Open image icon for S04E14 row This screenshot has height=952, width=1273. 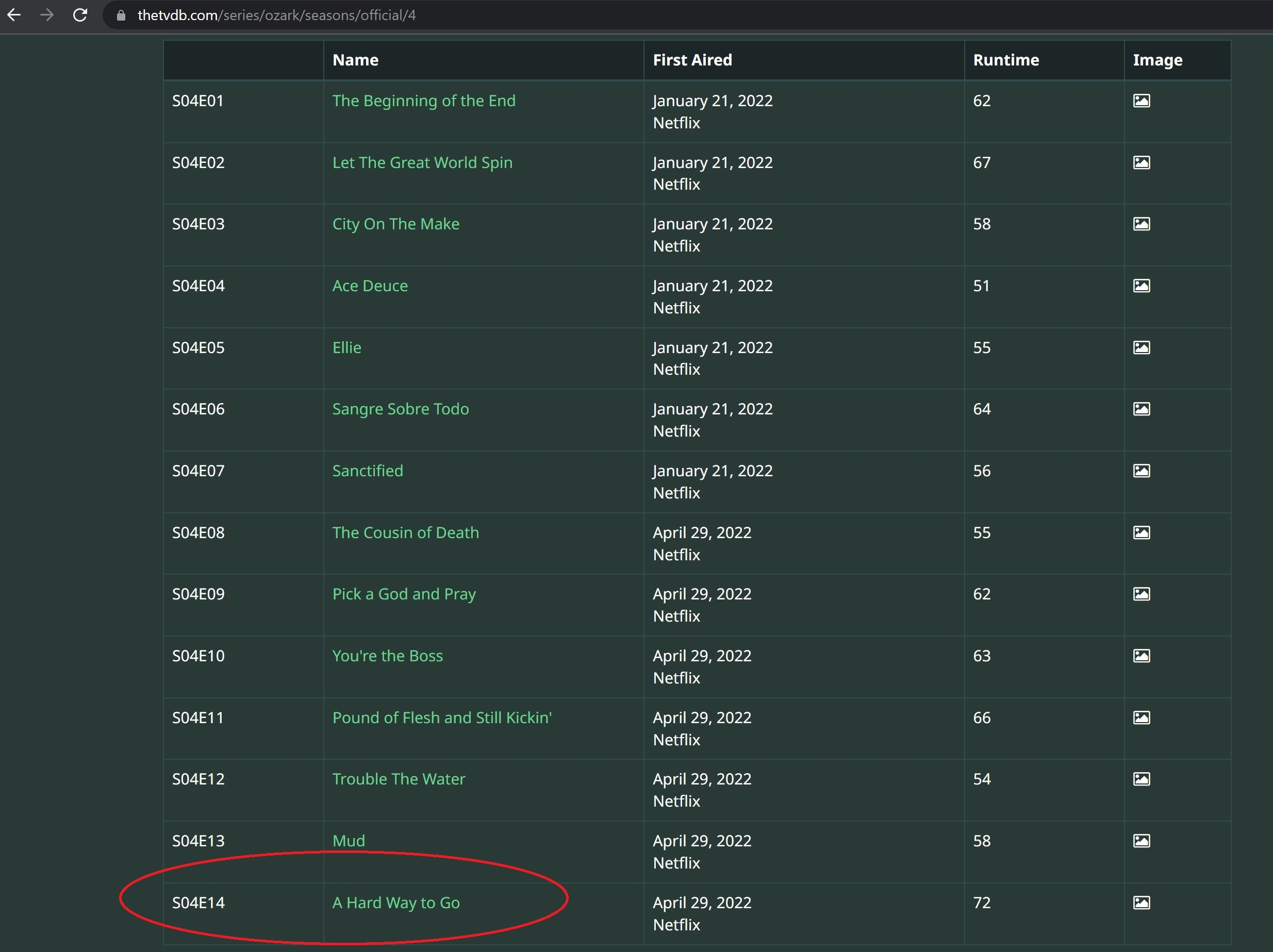point(1141,903)
